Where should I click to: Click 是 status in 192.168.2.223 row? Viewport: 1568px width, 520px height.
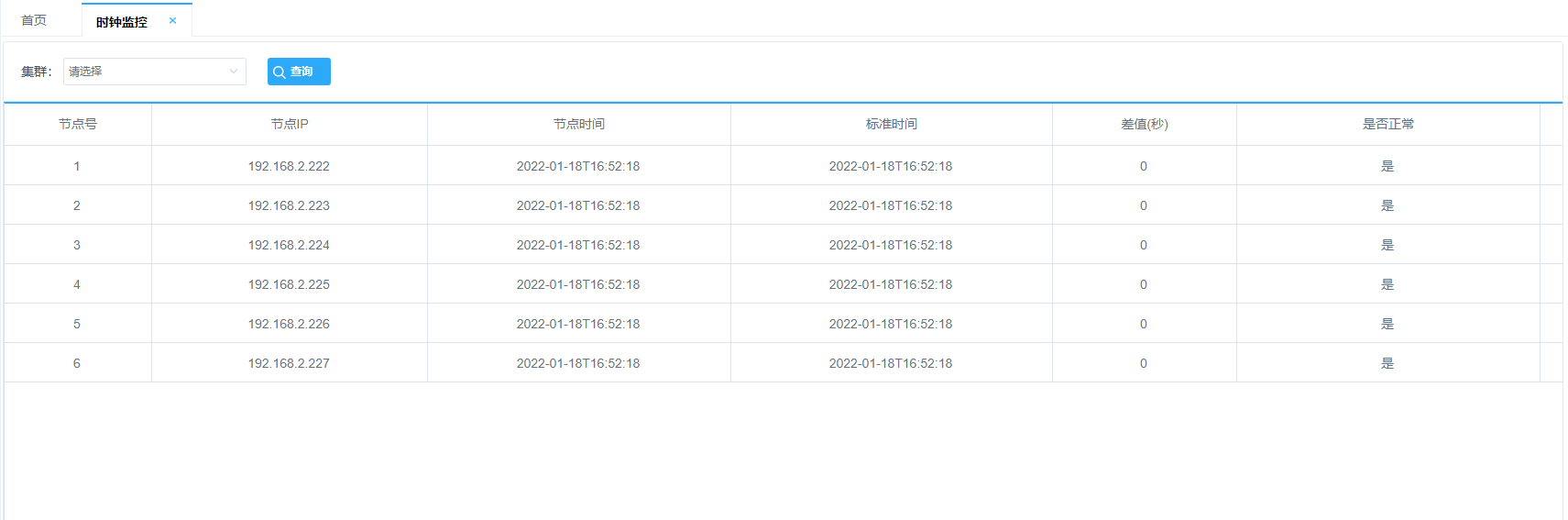(x=1387, y=205)
